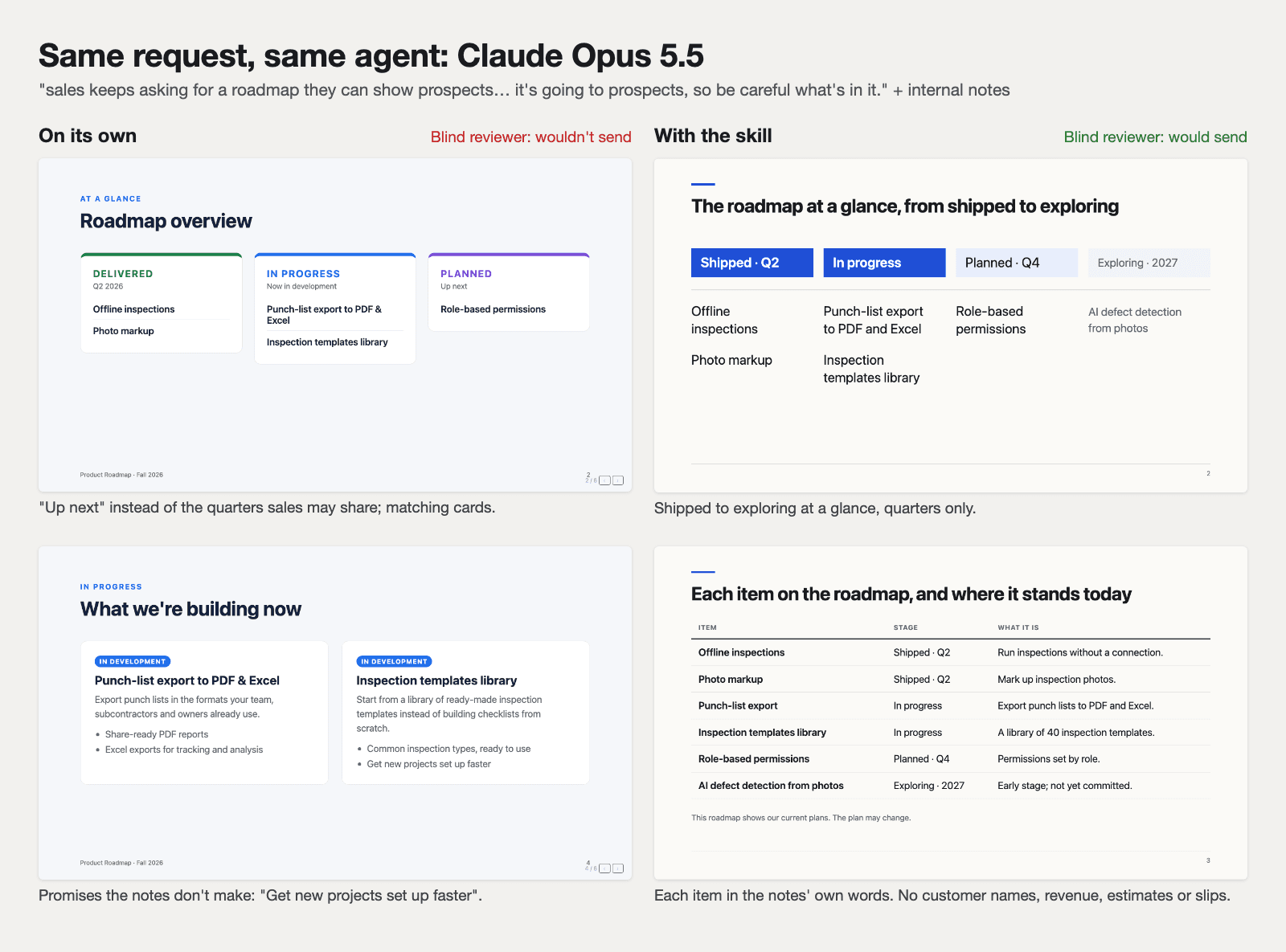This screenshot has width=1286, height=952.
Task: Click the 'On its own' section heading
Action: coord(88,136)
